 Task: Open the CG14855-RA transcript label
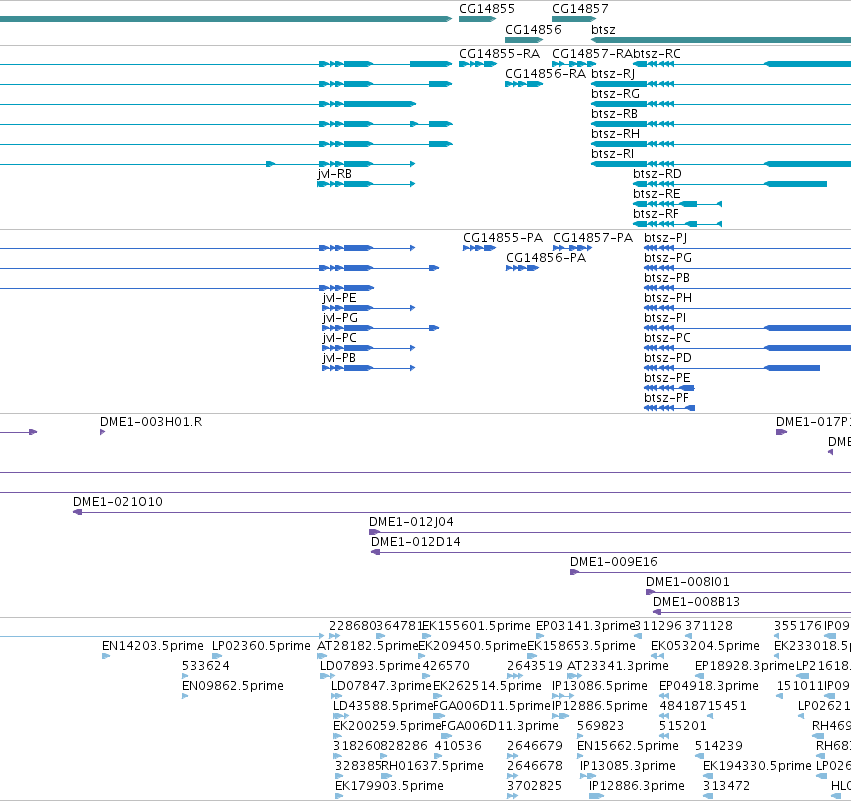(499, 54)
